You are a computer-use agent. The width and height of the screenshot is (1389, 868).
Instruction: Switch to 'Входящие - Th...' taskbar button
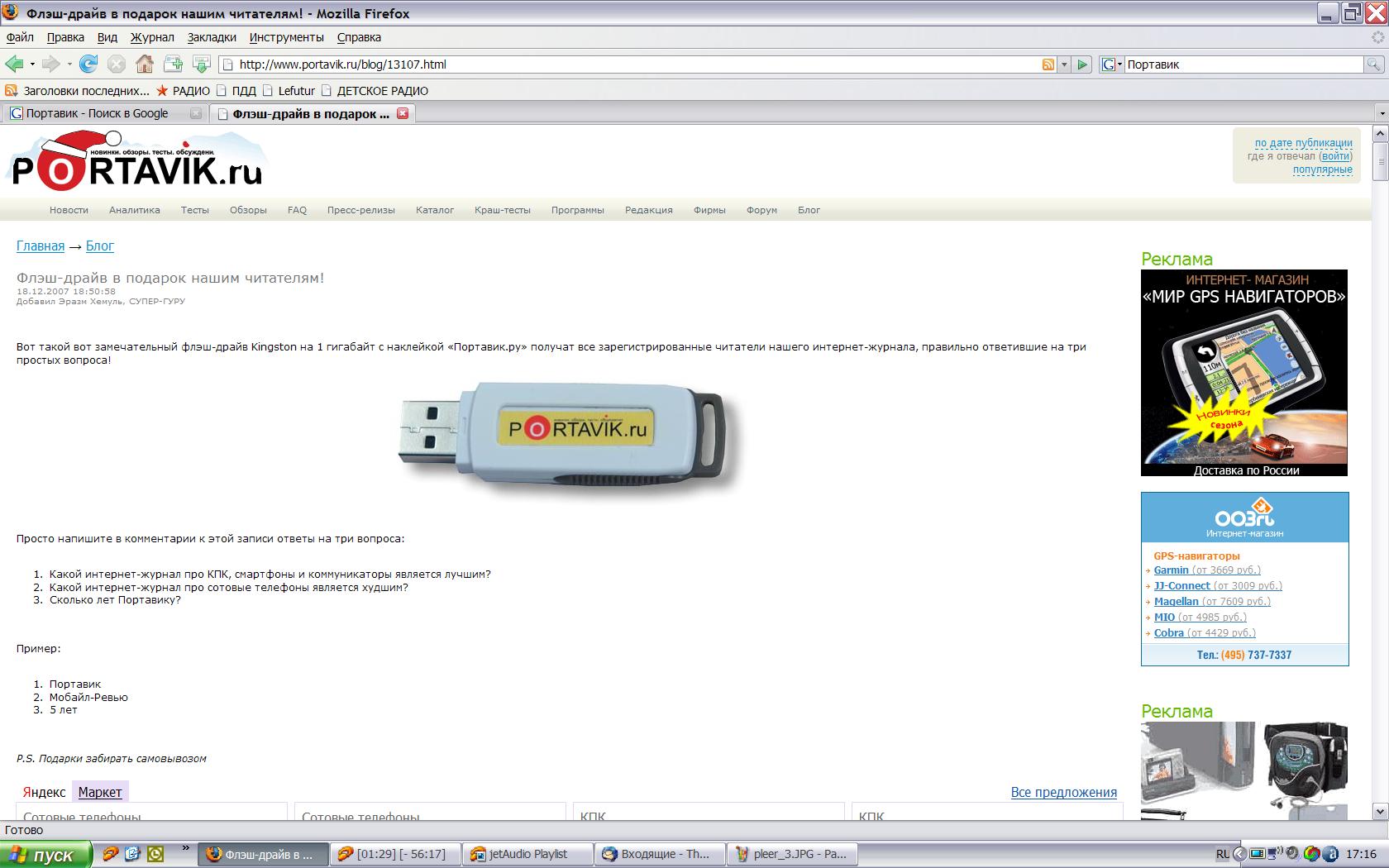tap(659, 854)
